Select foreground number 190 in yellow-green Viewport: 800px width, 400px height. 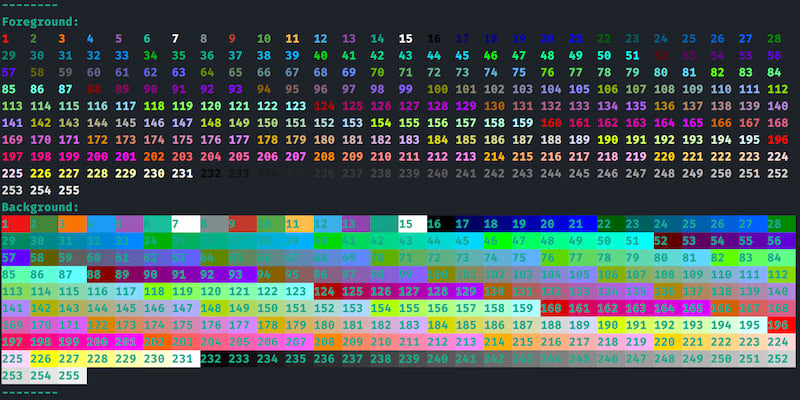click(x=607, y=140)
